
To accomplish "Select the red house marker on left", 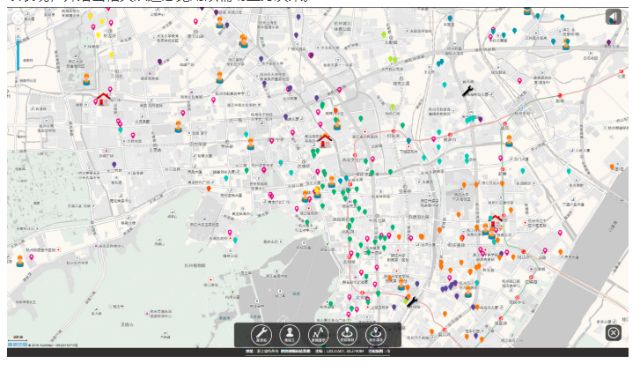I will tap(103, 99).
